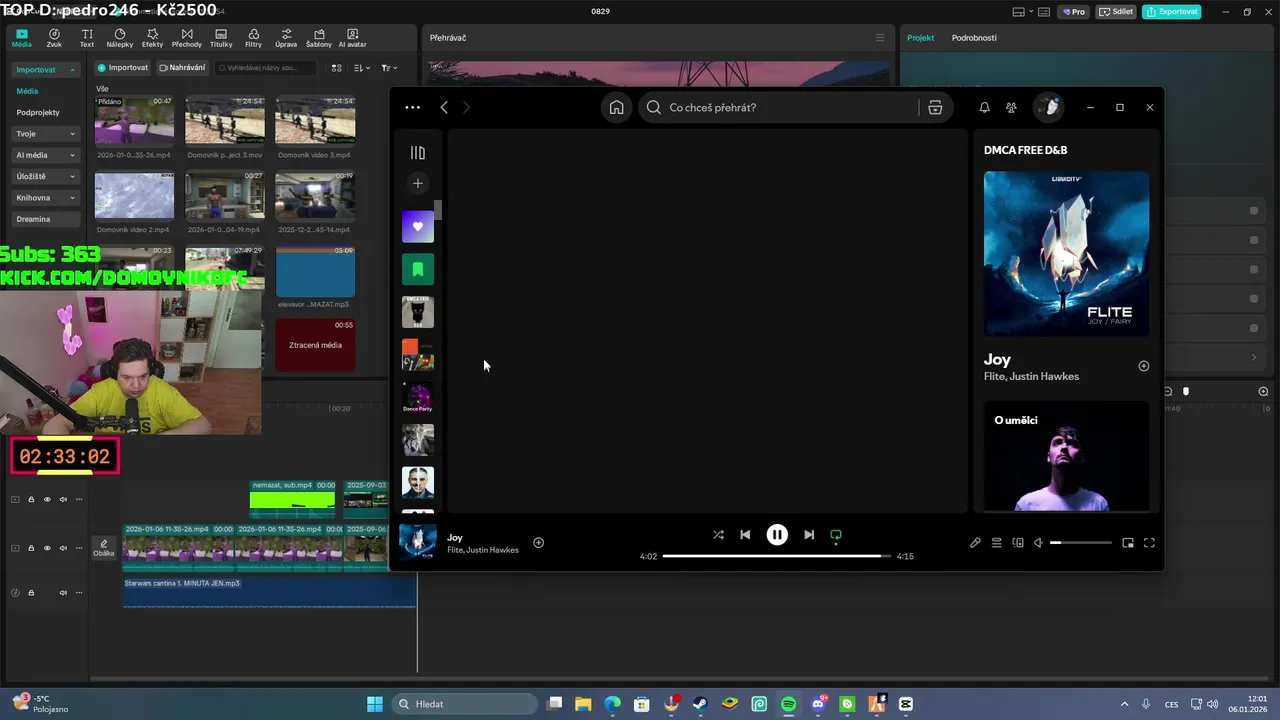The height and width of the screenshot is (720, 1280).
Task: Hide the main video track eye icon
Action: [47, 548]
